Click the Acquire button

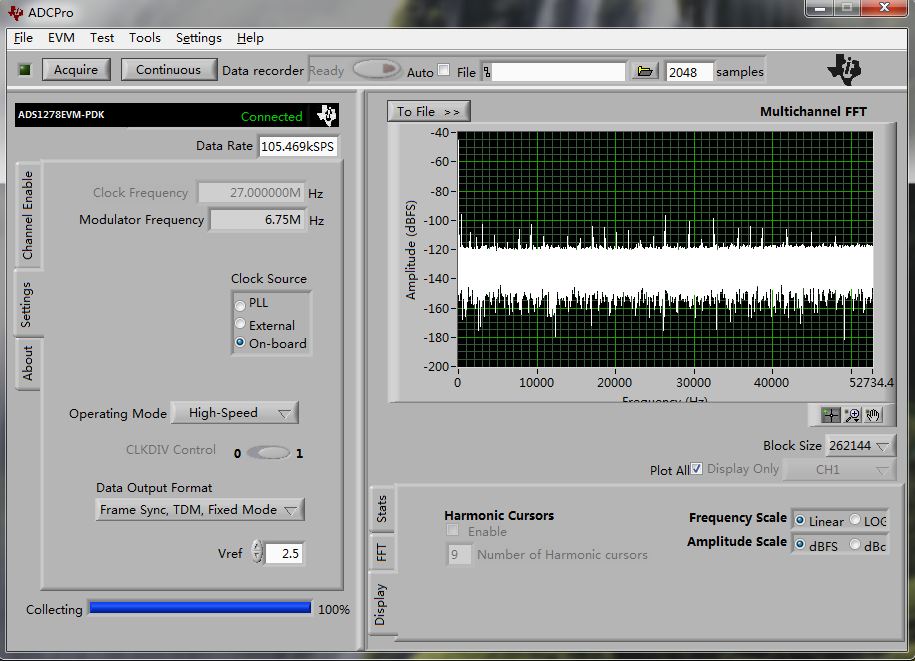pyautogui.click(x=76, y=69)
